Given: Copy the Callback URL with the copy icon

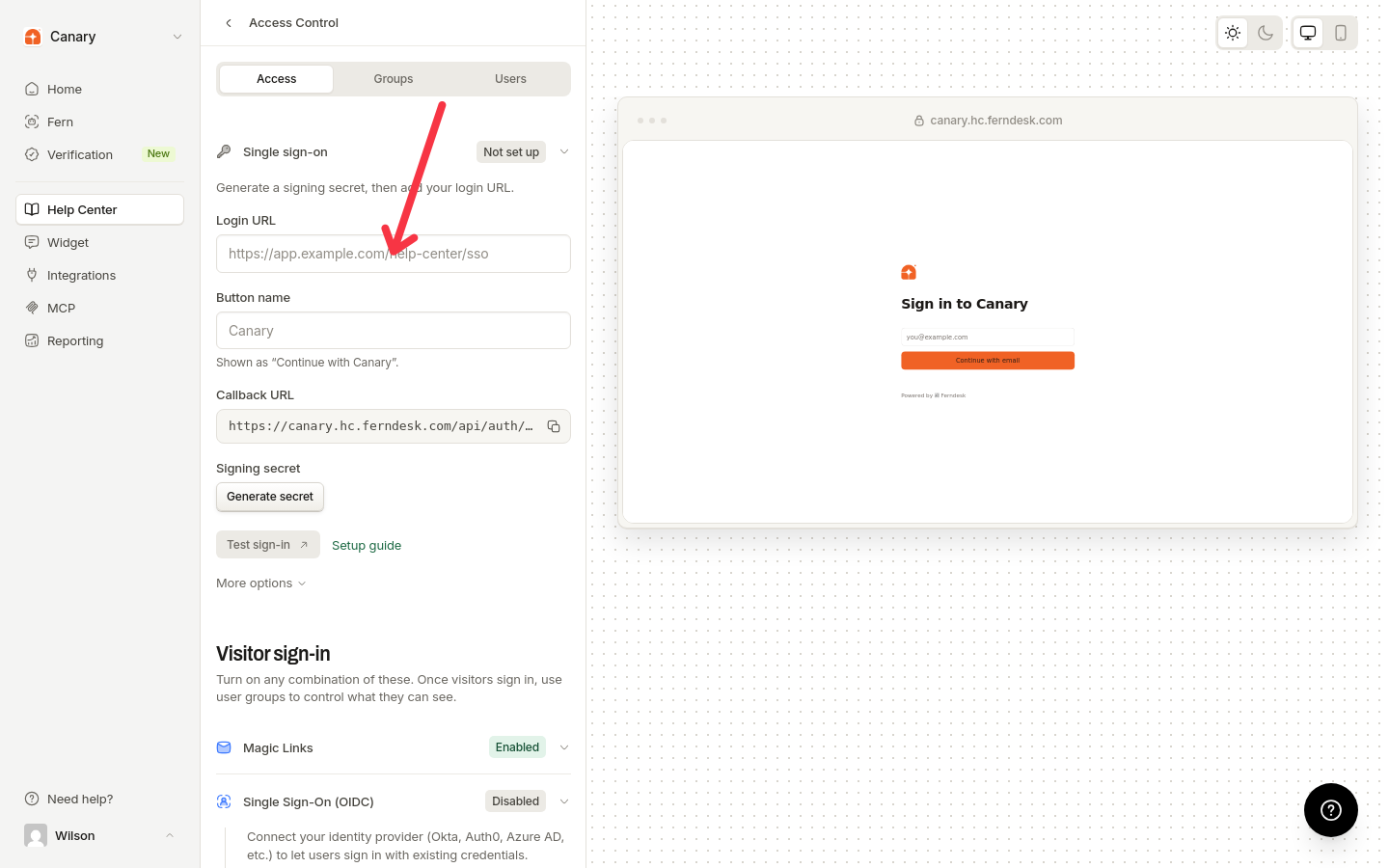Looking at the screenshot, I should pyautogui.click(x=554, y=426).
